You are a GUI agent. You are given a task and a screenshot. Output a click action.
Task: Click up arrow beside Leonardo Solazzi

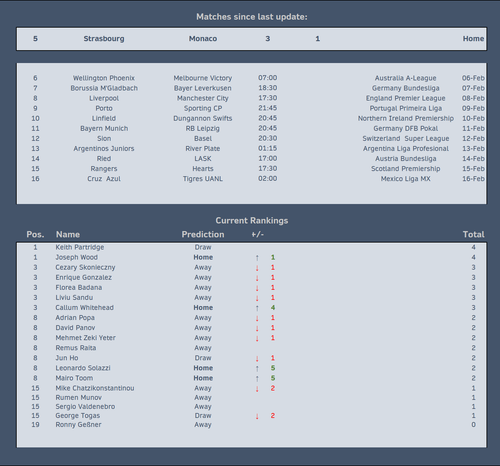[x=257, y=368]
